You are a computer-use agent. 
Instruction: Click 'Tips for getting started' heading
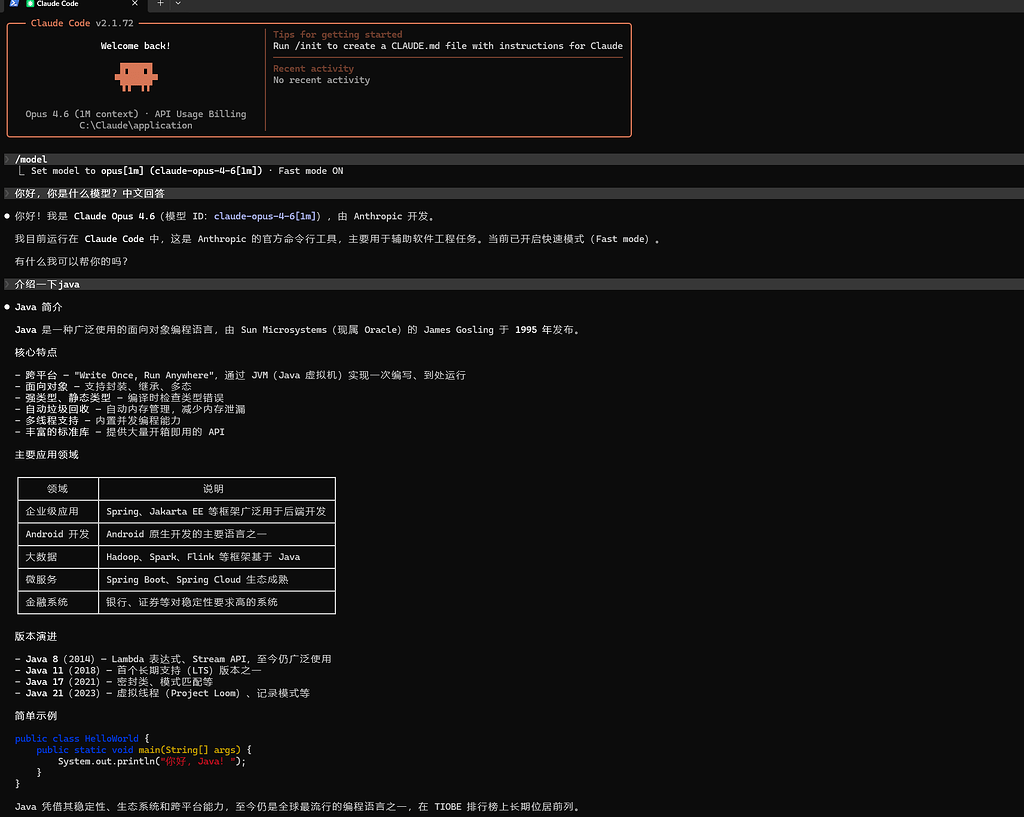337,35
